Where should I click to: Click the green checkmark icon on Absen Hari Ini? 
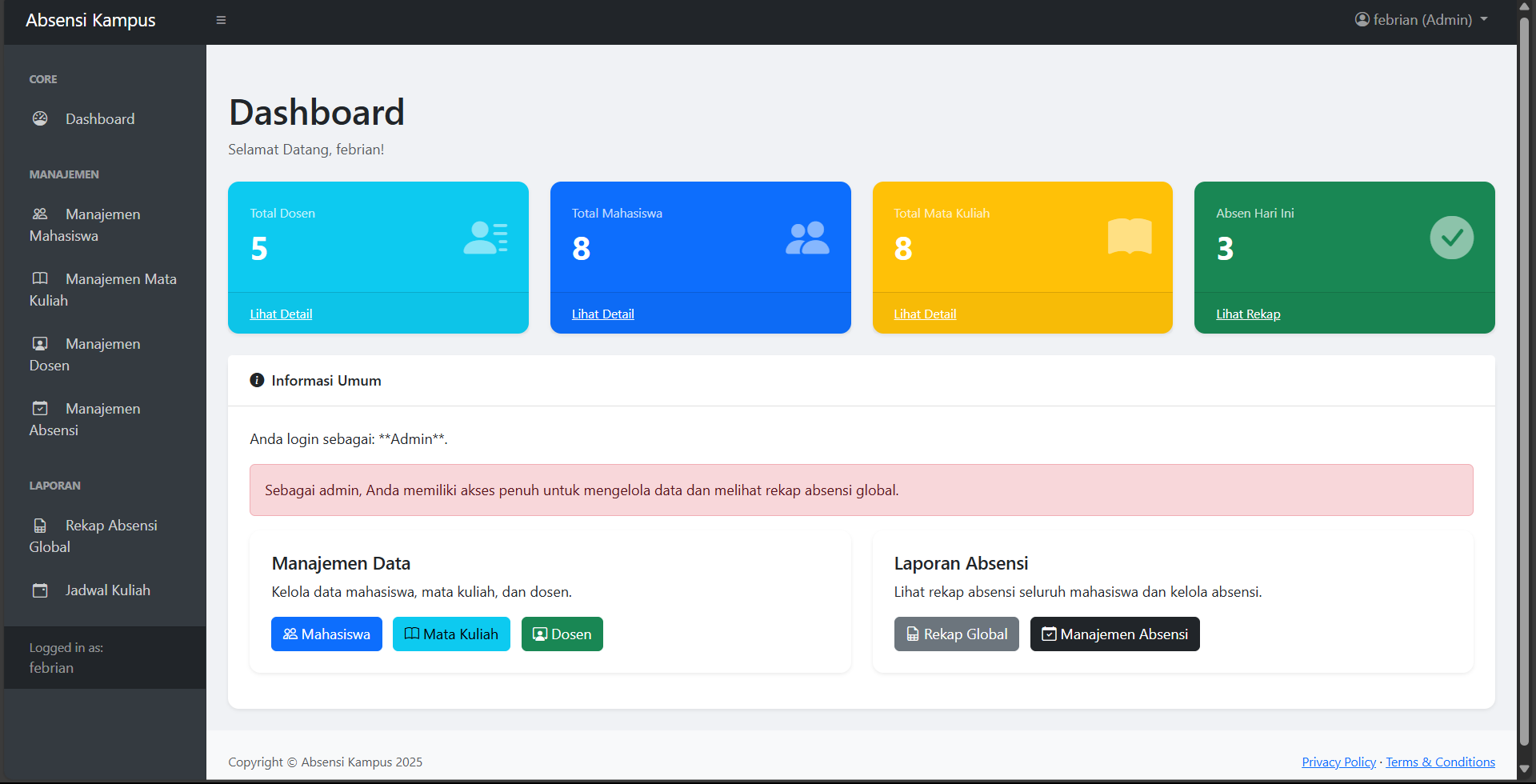click(x=1451, y=238)
